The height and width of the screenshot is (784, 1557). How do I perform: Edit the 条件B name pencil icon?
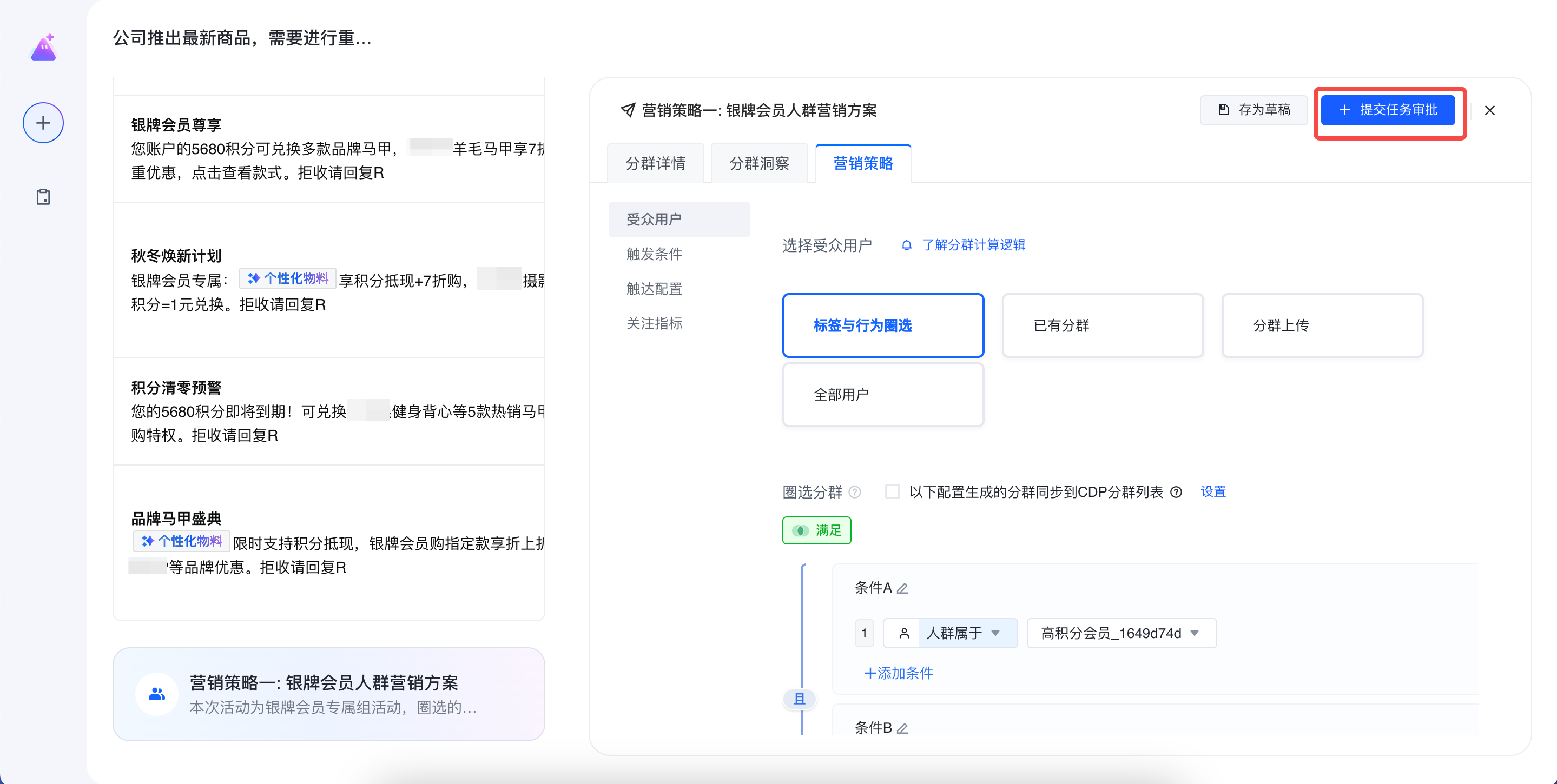tap(902, 728)
